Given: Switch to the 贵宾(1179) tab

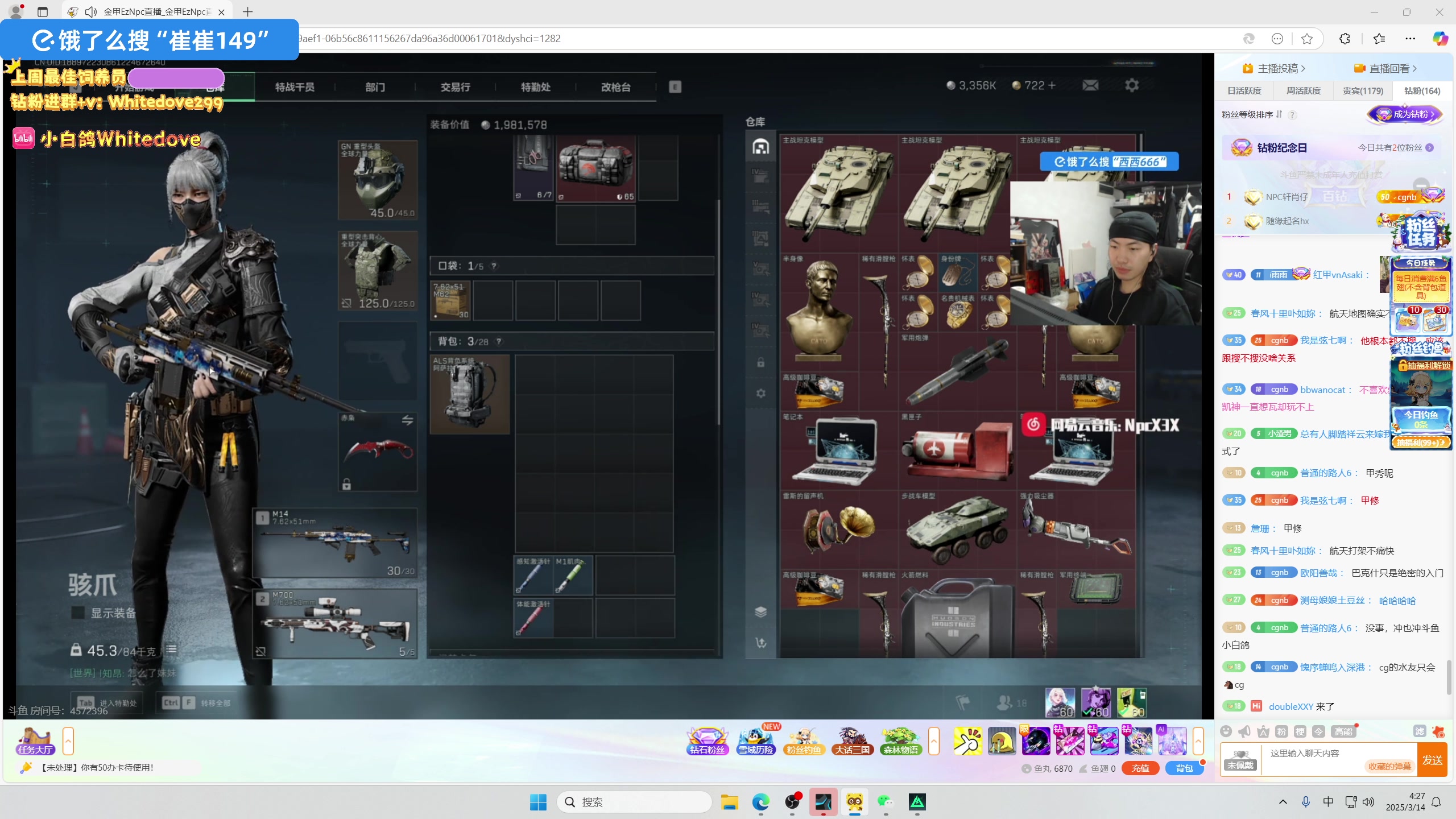Looking at the screenshot, I should pos(1363,90).
